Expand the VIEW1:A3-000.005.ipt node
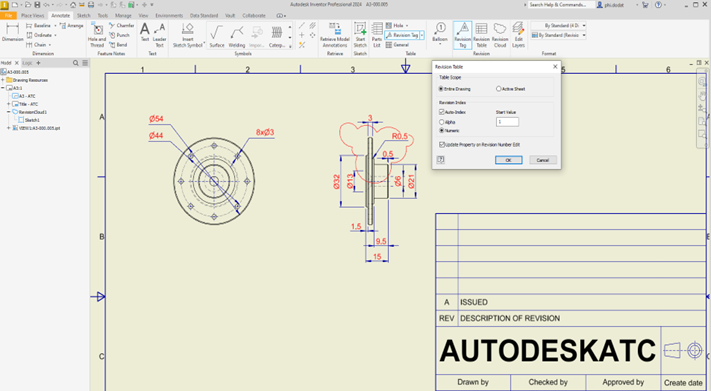The height and width of the screenshot is (391, 711). [x=9, y=128]
